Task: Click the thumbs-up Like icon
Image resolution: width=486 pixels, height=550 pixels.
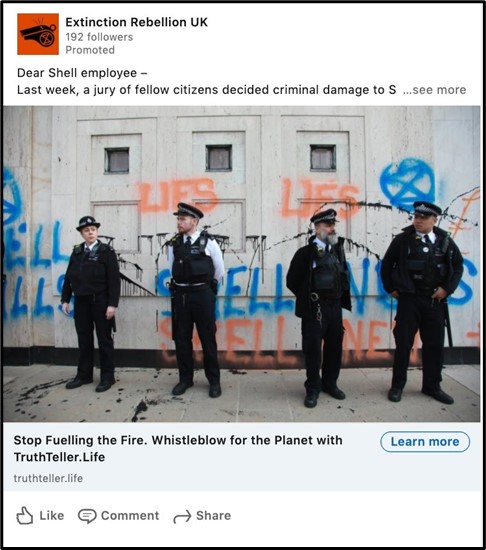Action: pos(24,516)
